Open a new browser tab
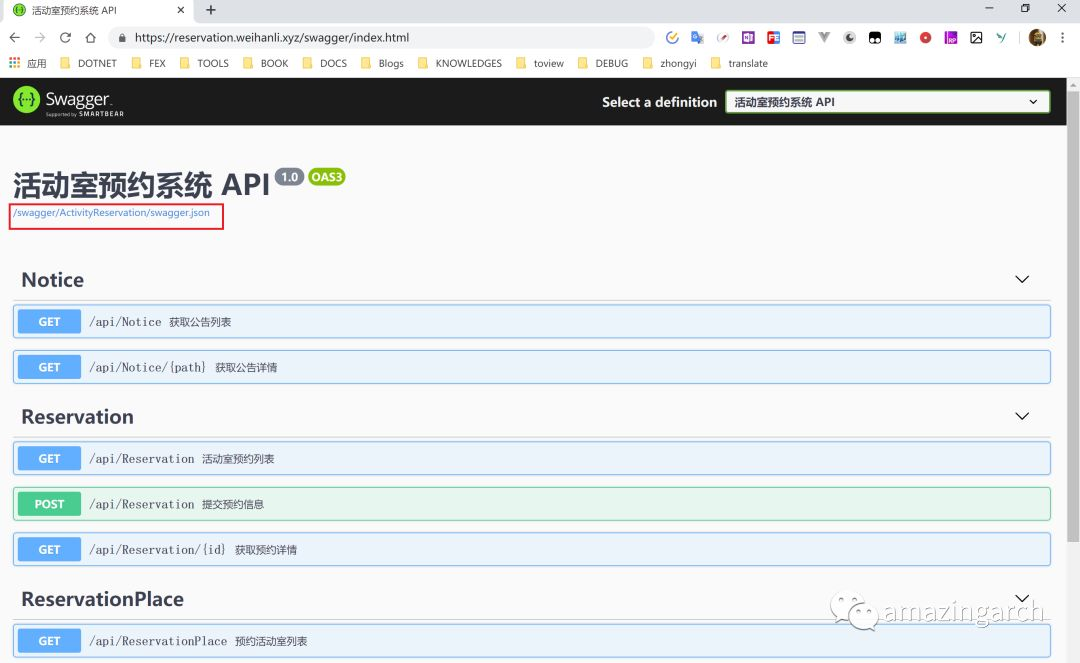Viewport: 1080px width, 663px height. (211, 10)
